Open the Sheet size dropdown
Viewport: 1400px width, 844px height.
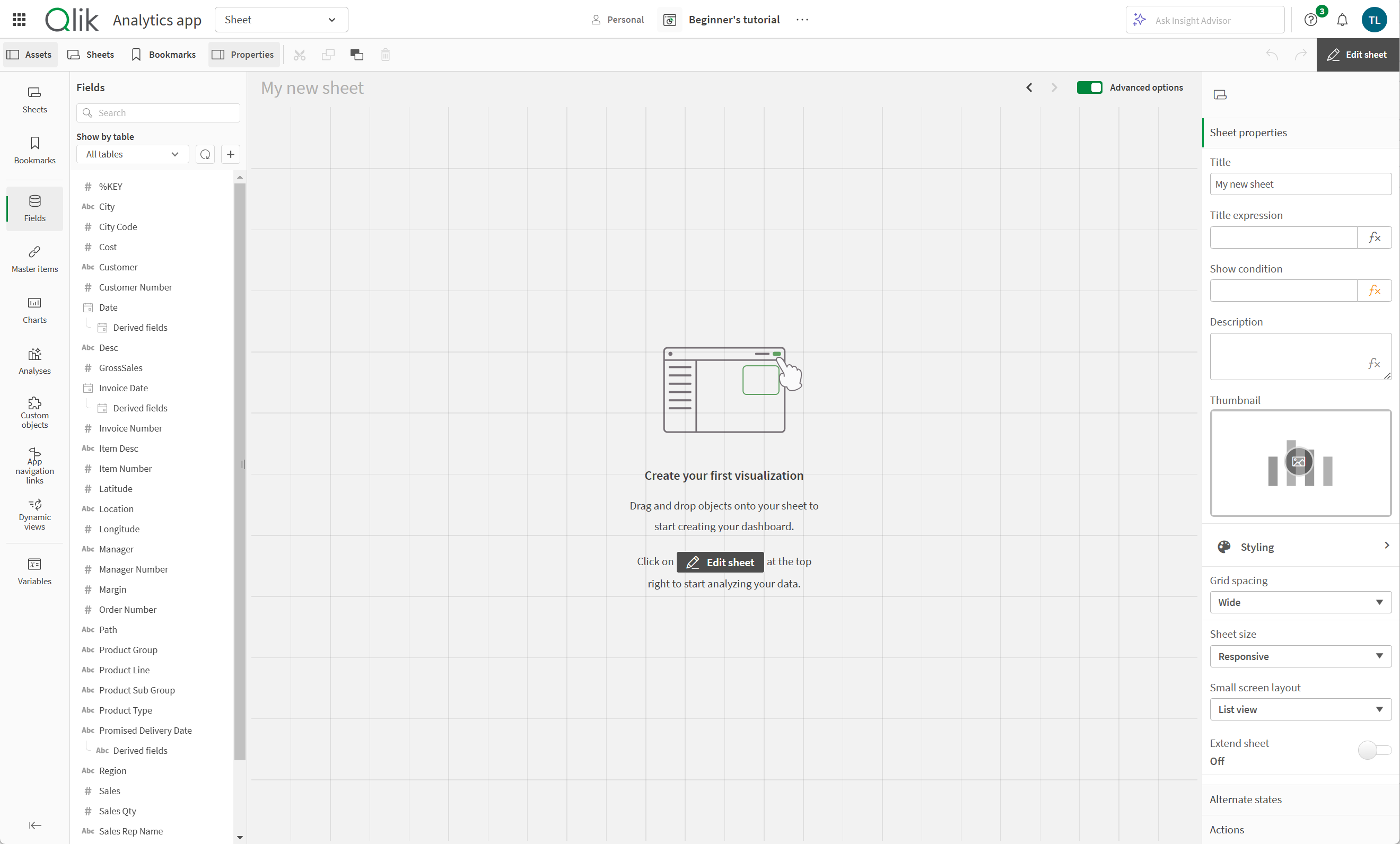pyautogui.click(x=1299, y=655)
